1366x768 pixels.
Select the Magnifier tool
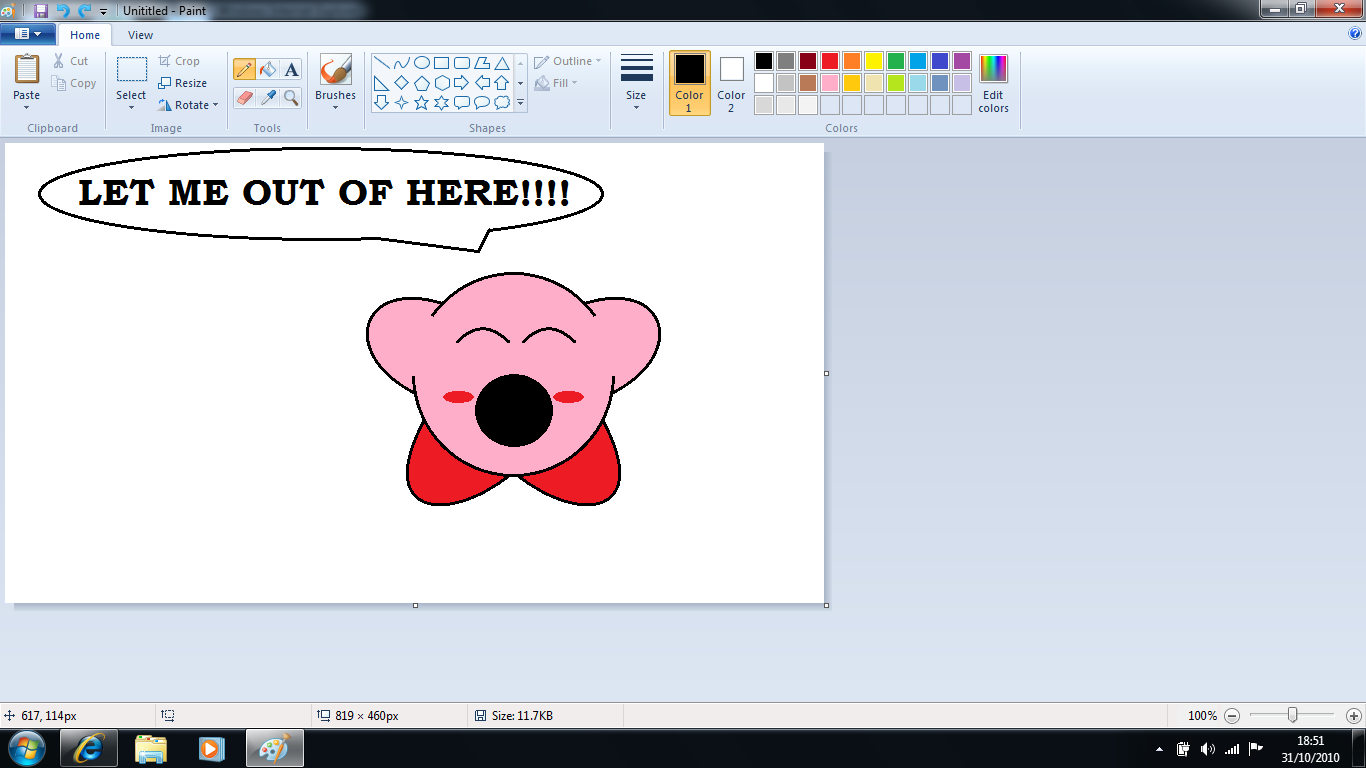[291, 97]
